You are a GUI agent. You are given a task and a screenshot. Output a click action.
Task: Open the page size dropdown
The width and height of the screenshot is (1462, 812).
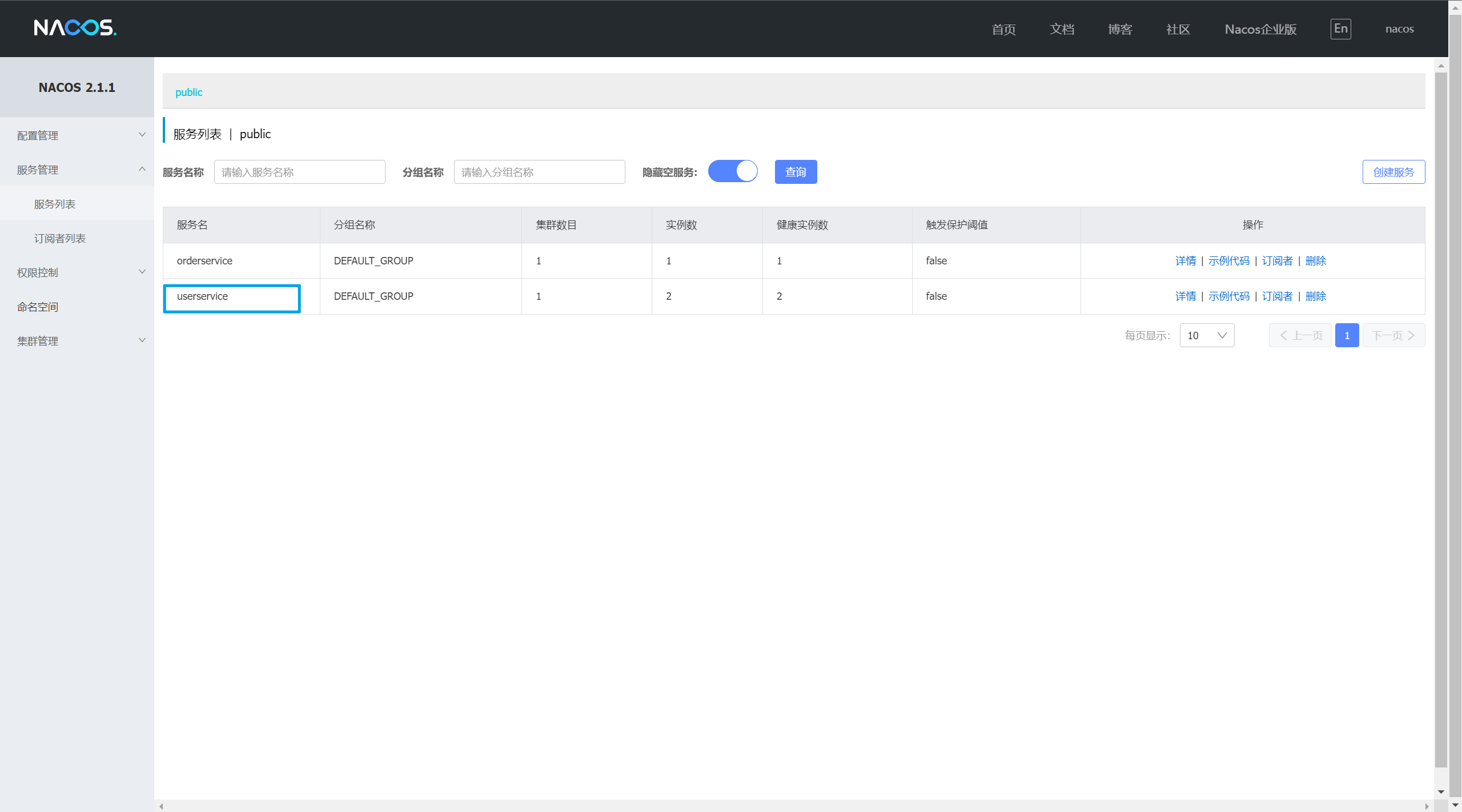(1207, 335)
